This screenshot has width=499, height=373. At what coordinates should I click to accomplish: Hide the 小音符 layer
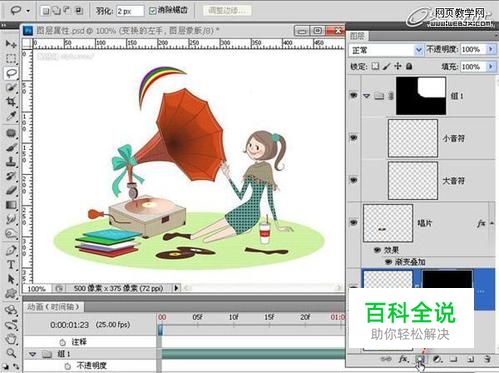point(353,138)
